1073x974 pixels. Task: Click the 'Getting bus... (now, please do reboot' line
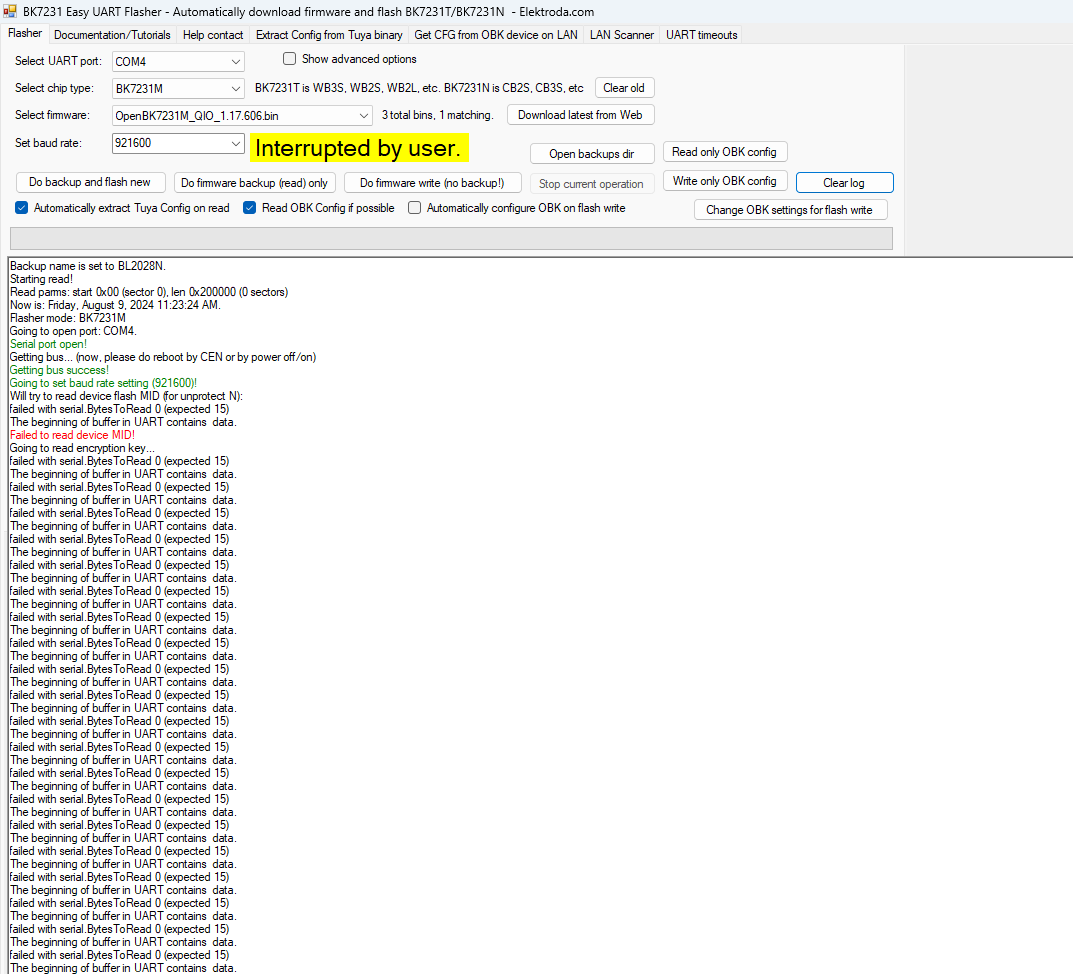(x=163, y=357)
